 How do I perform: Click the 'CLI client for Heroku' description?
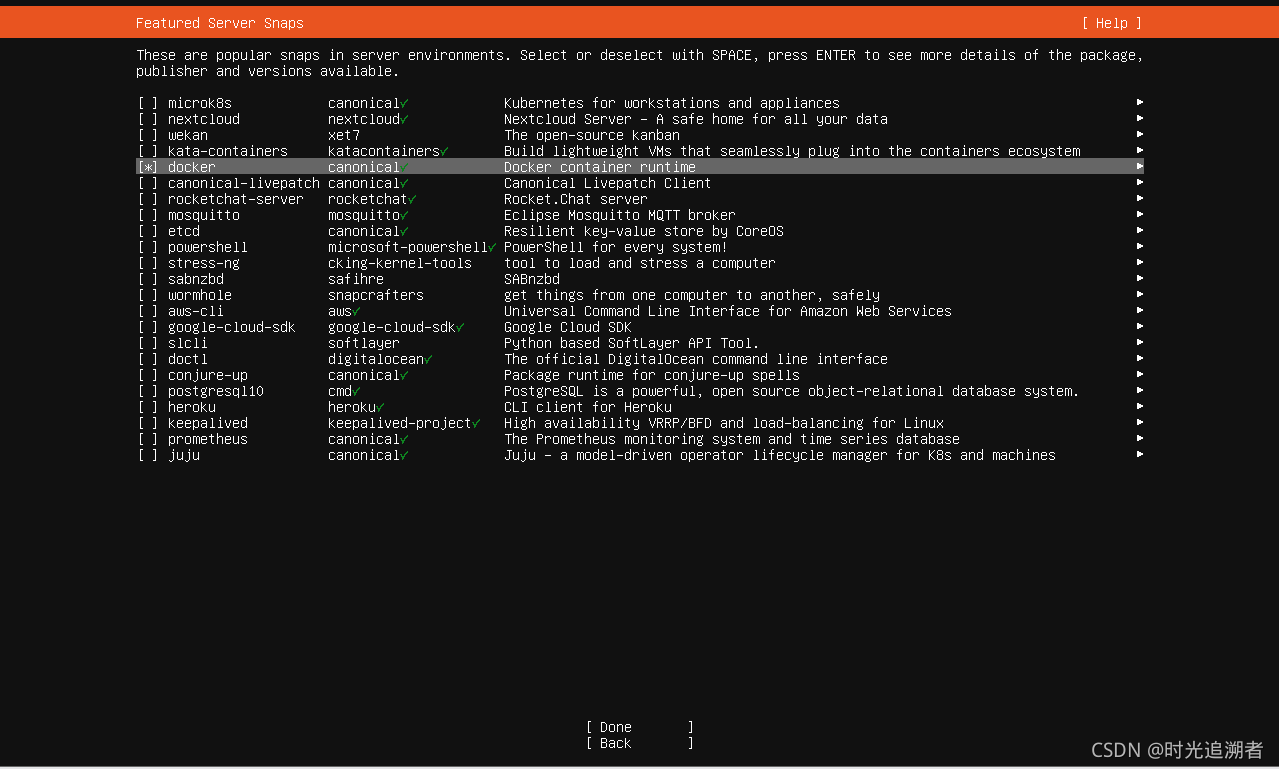click(x=588, y=407)
